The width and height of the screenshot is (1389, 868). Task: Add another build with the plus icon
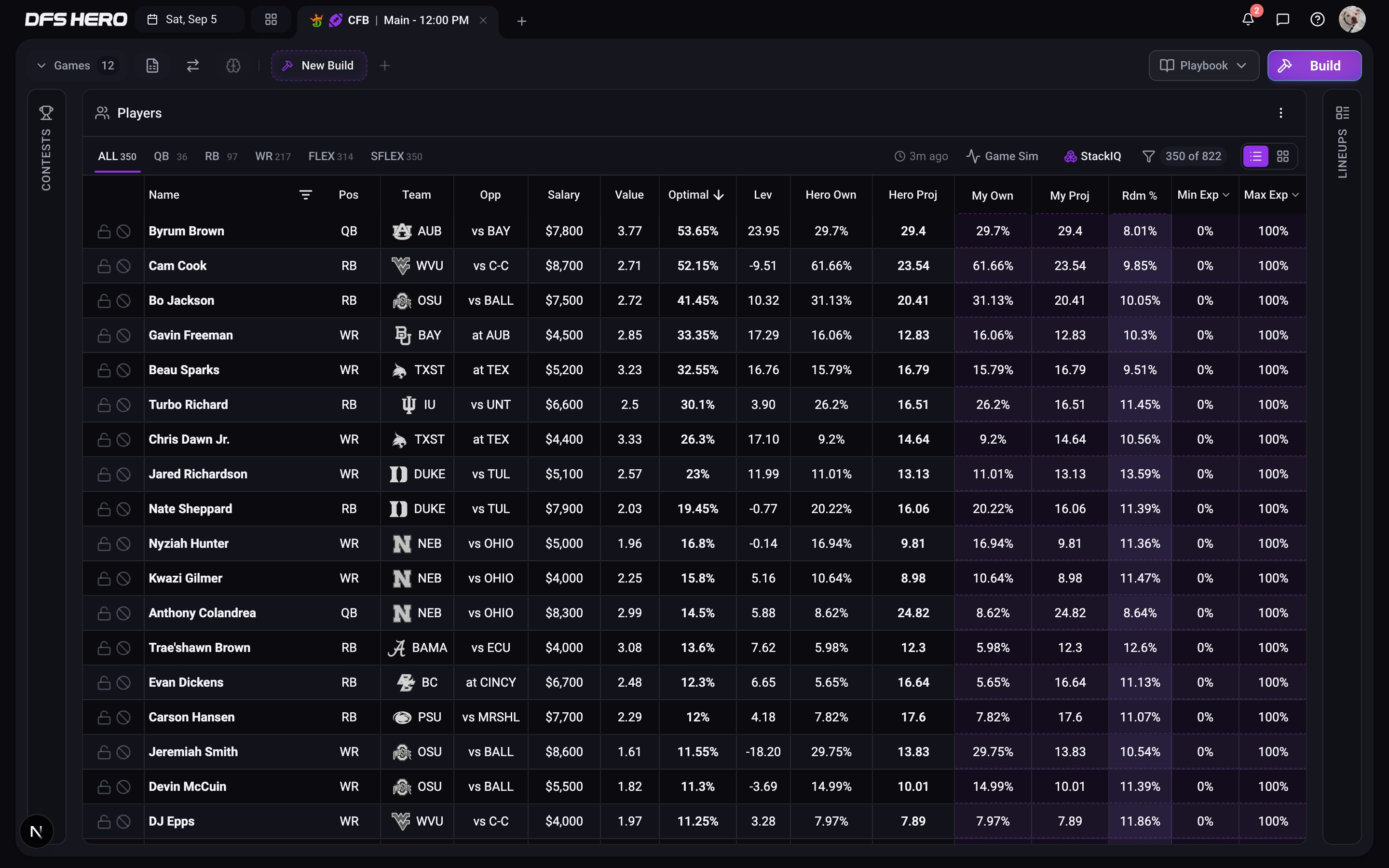point(384,66)
